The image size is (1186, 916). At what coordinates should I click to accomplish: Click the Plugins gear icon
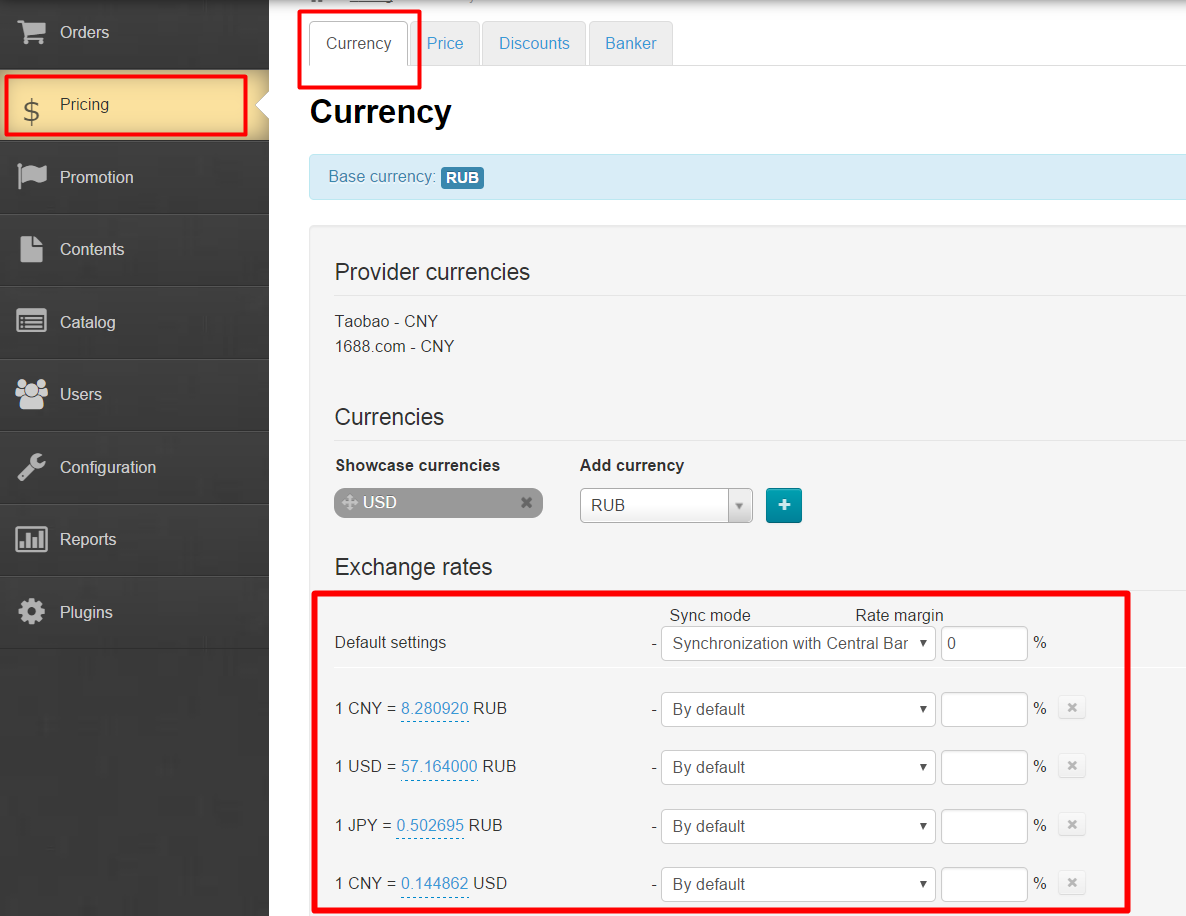(32, 611)
